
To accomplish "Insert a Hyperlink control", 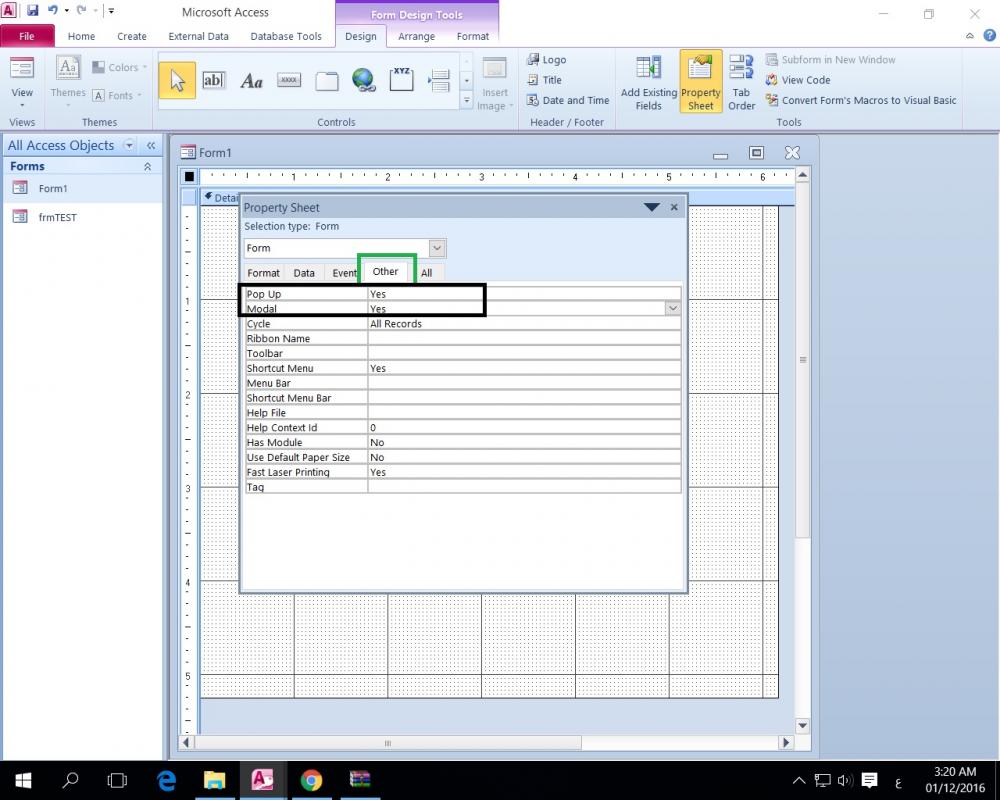I will (x=364, y=81).
